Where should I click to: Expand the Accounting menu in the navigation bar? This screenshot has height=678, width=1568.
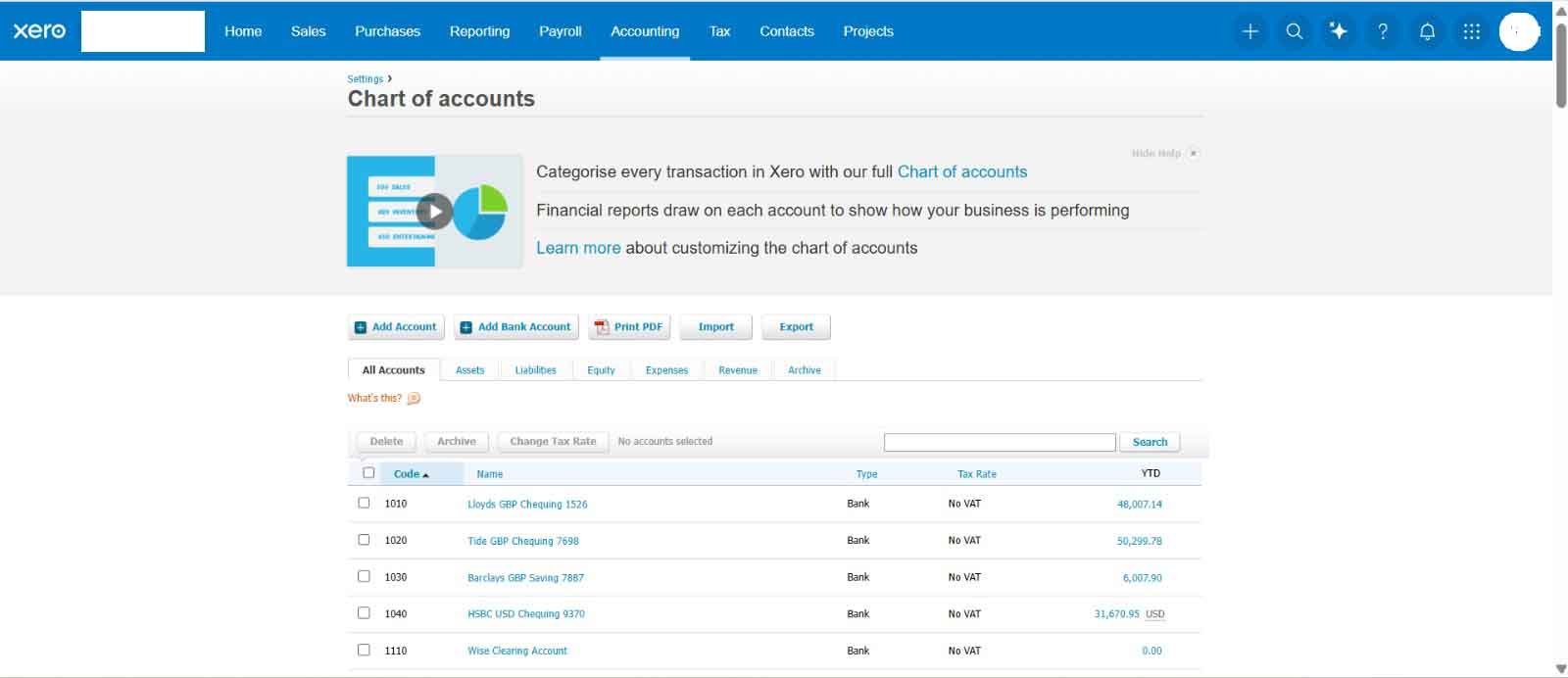point(645,31)
